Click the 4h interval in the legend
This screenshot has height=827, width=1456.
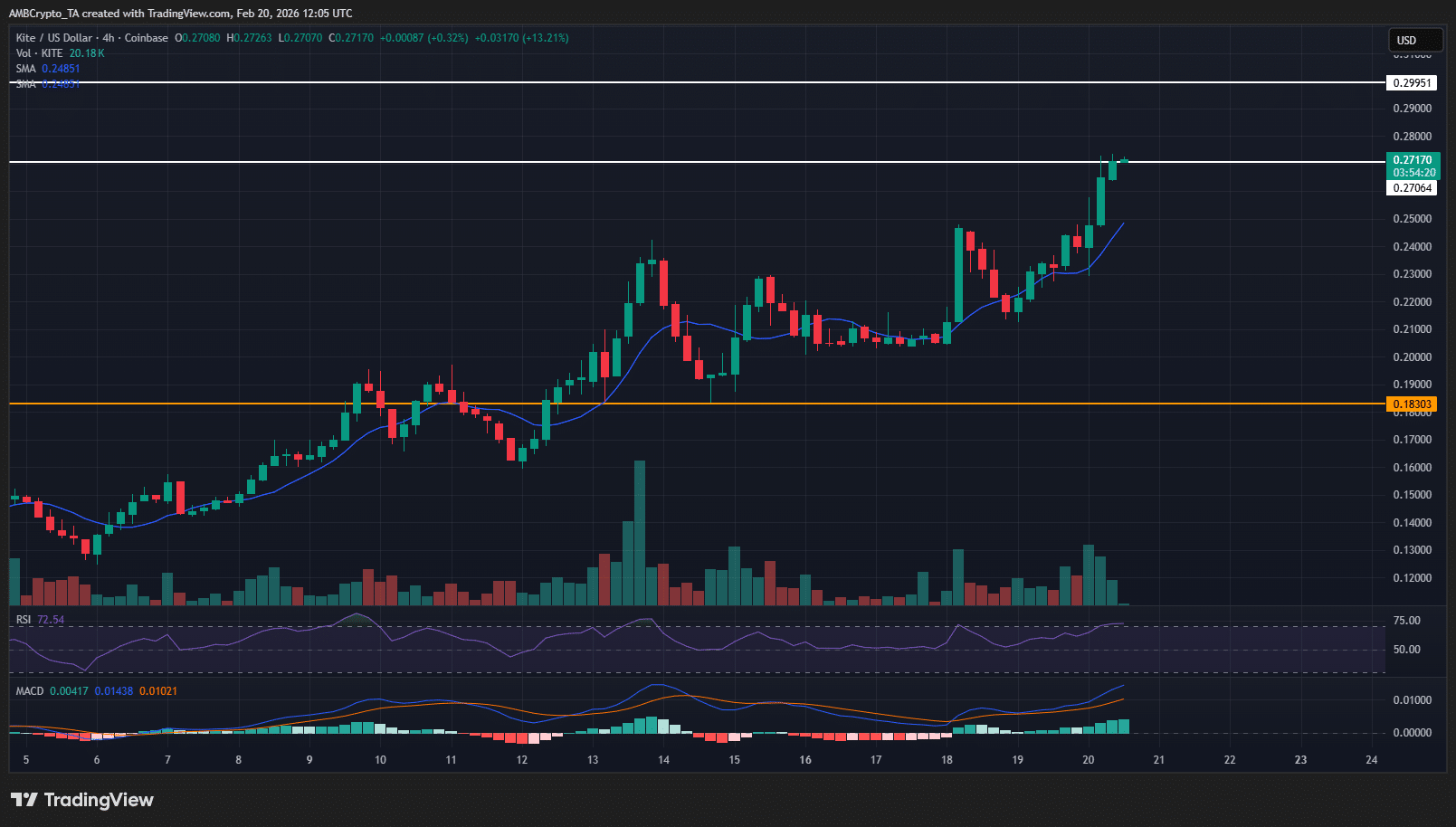click(107, 37)
